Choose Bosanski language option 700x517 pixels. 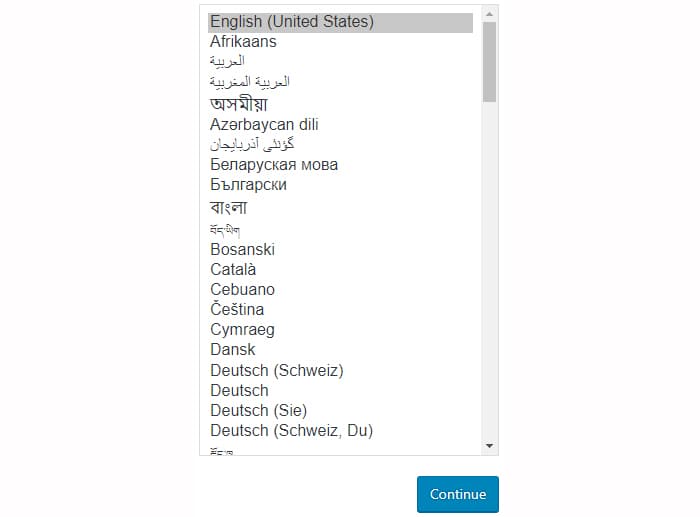click(340, 250)
